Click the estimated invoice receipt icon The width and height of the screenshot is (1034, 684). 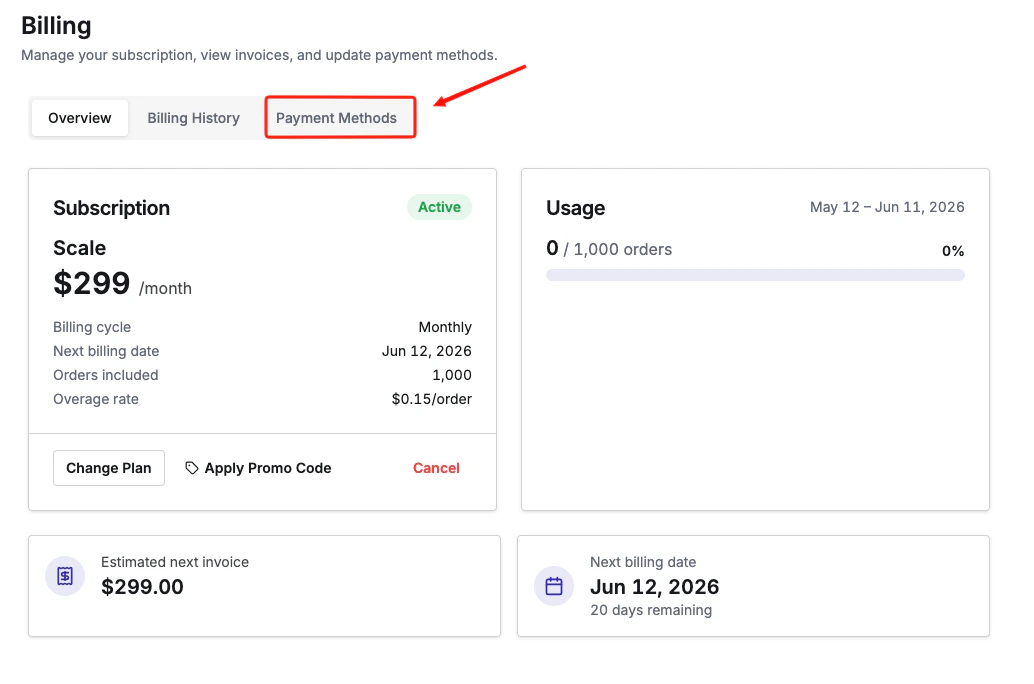65,576
